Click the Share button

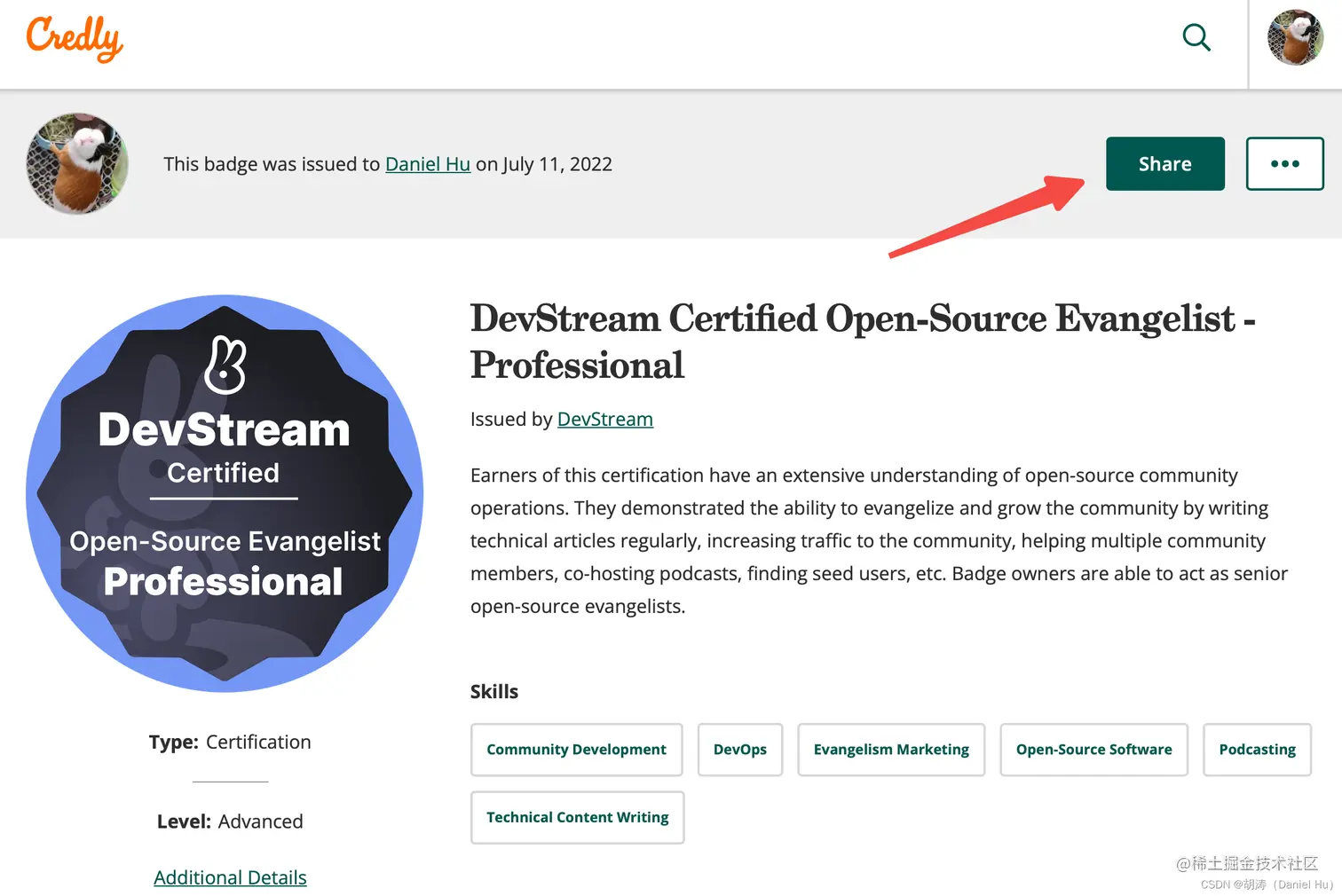[1164, 163]
